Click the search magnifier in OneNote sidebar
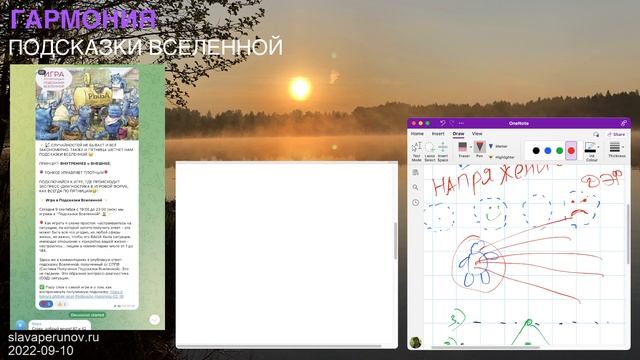The width and height of the screenshot is (640, 360). 416,187
